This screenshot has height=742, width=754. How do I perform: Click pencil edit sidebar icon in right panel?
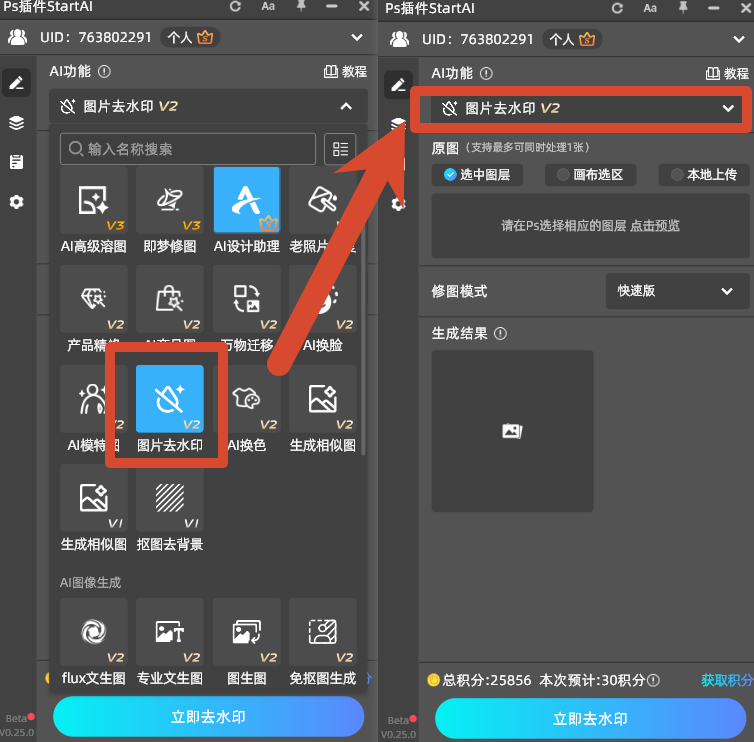pos(398,85)
